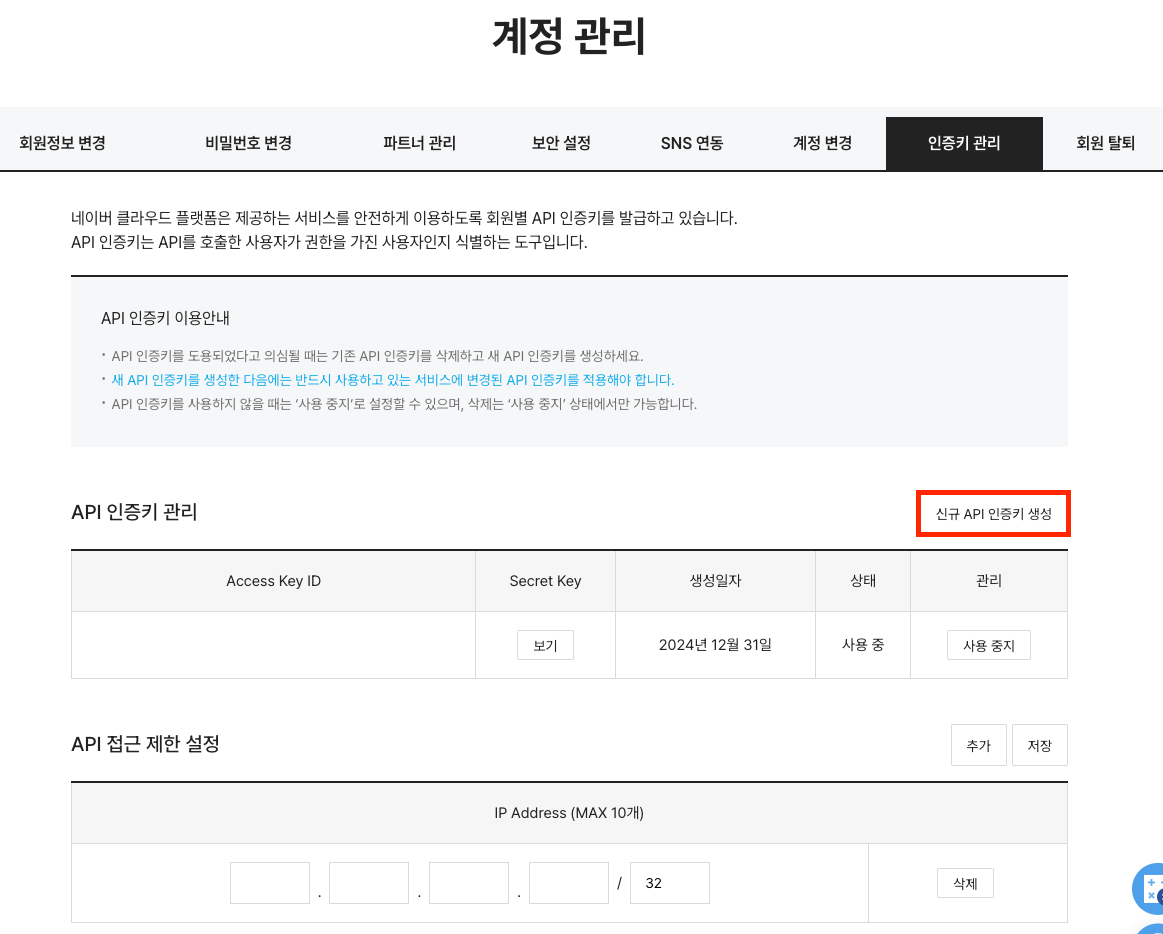Click the API 인증키 관리 heading
This screenshot has height=934, width=1163.
click(134, 512)
